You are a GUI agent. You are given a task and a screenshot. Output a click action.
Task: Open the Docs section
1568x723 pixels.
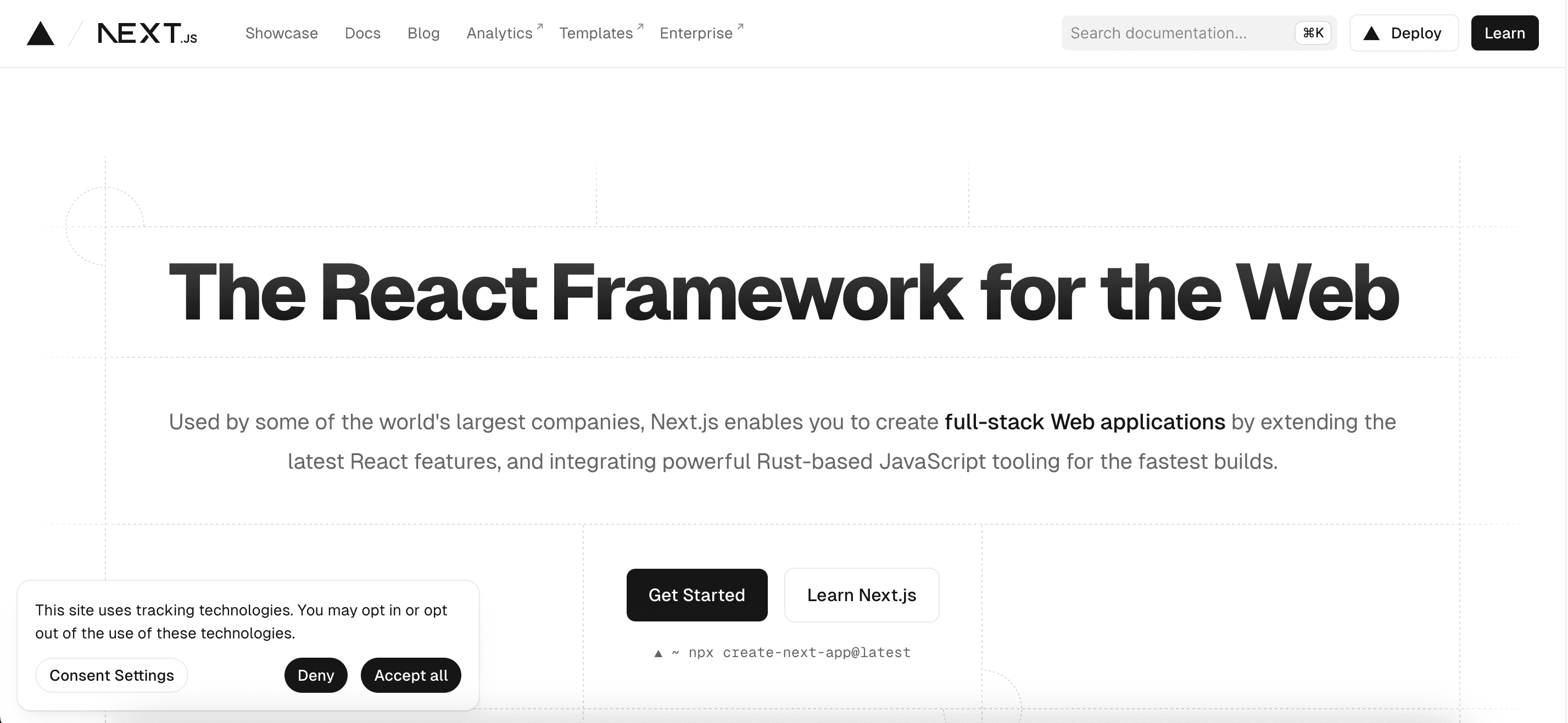[363, 33]
